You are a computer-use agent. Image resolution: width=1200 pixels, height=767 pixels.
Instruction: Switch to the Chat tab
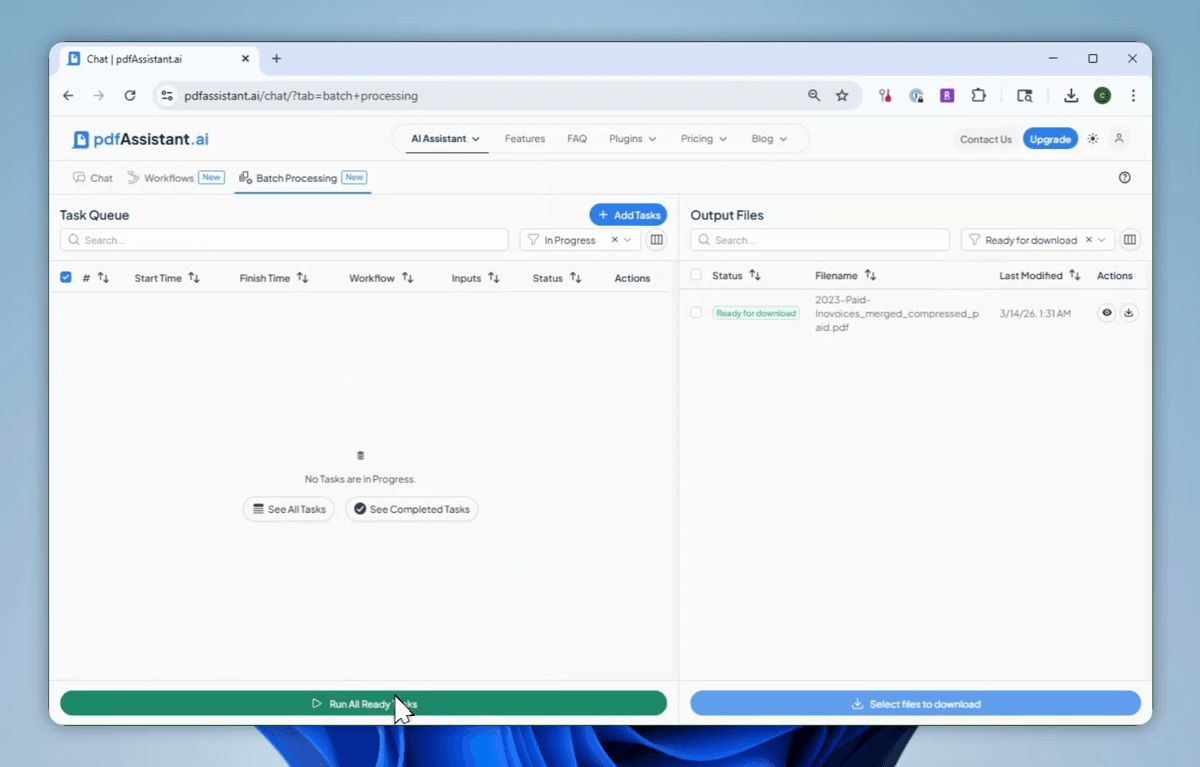coord(92,178)
